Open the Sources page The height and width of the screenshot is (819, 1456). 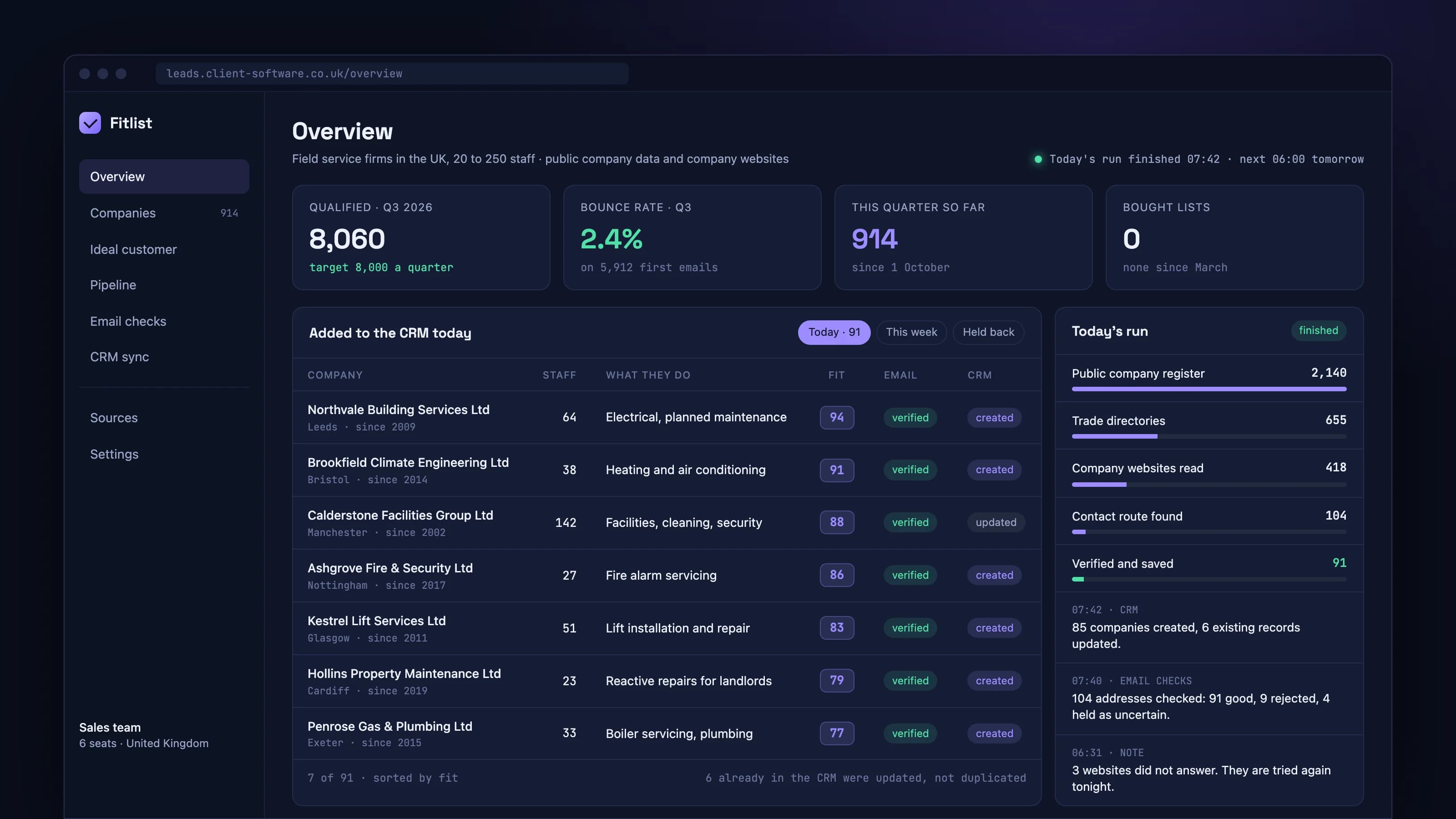[x=164, y=418]
